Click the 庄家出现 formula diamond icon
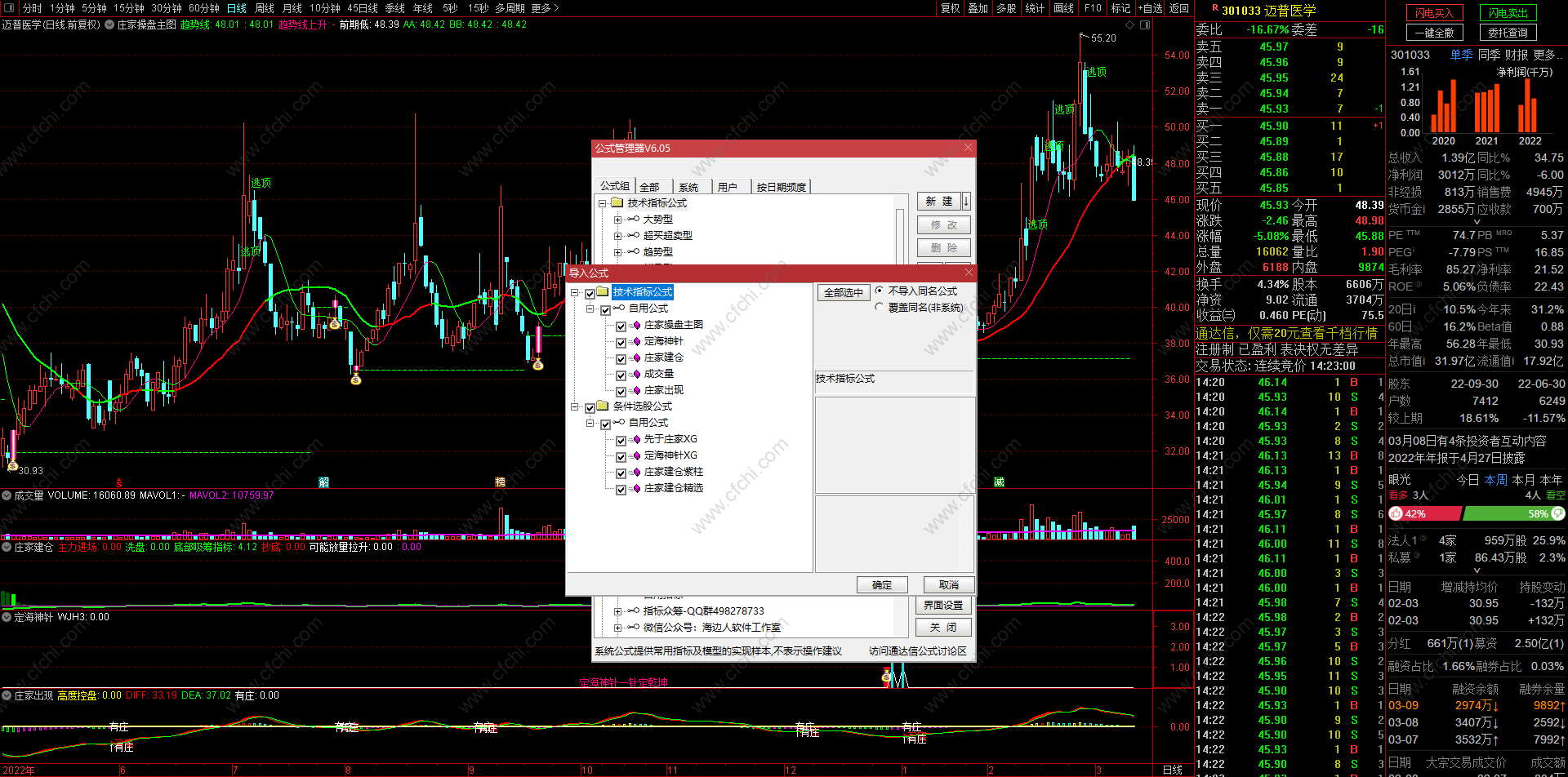1568x777 pixels. click(637, 390)
